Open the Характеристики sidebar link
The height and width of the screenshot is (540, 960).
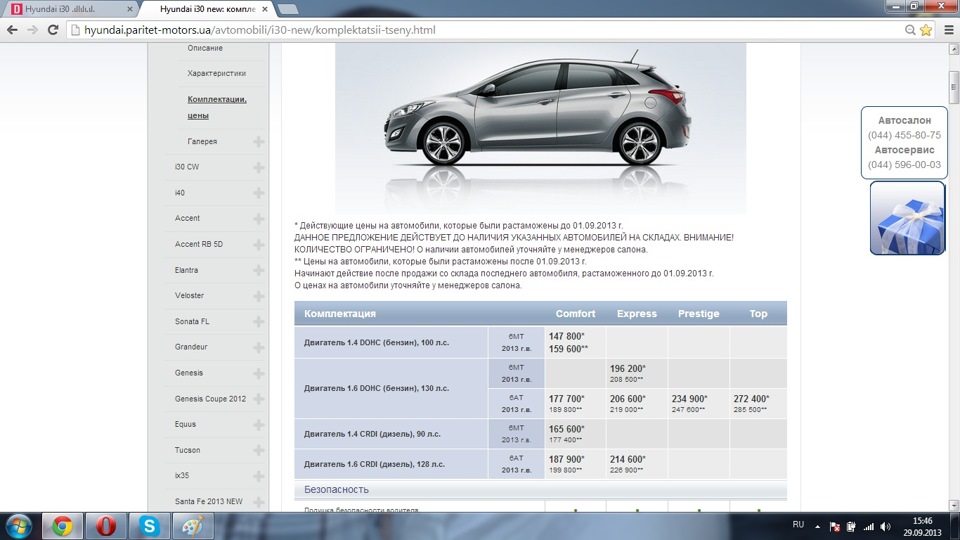[217, 73]
